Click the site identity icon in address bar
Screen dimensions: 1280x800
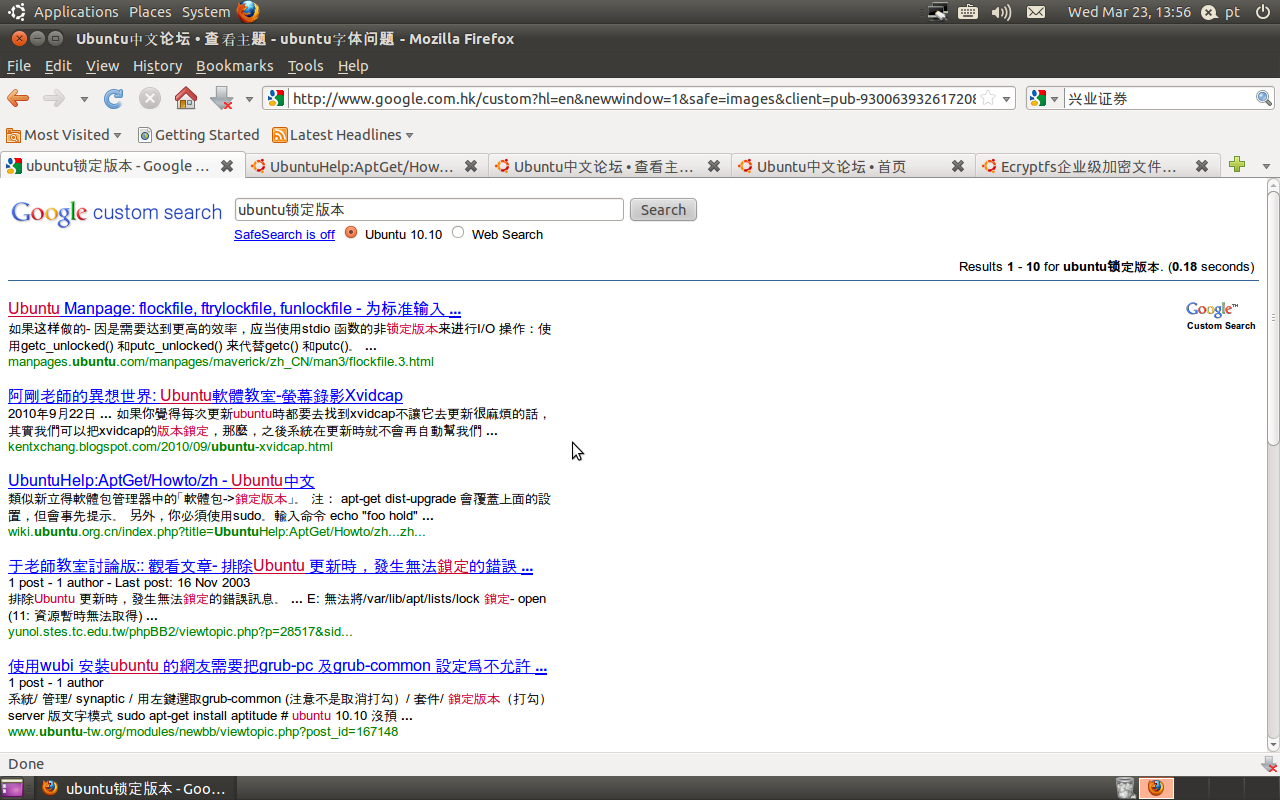pos(277,98)
